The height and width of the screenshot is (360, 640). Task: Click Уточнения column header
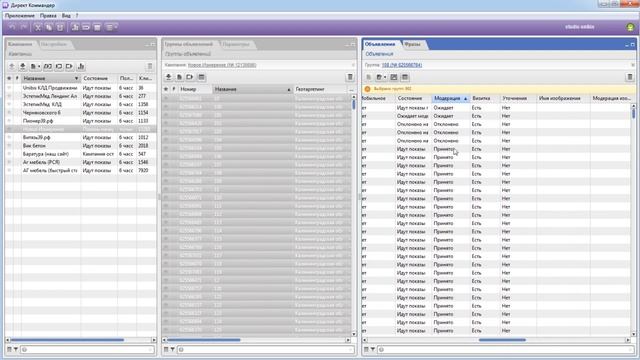[x=518, y=98]
